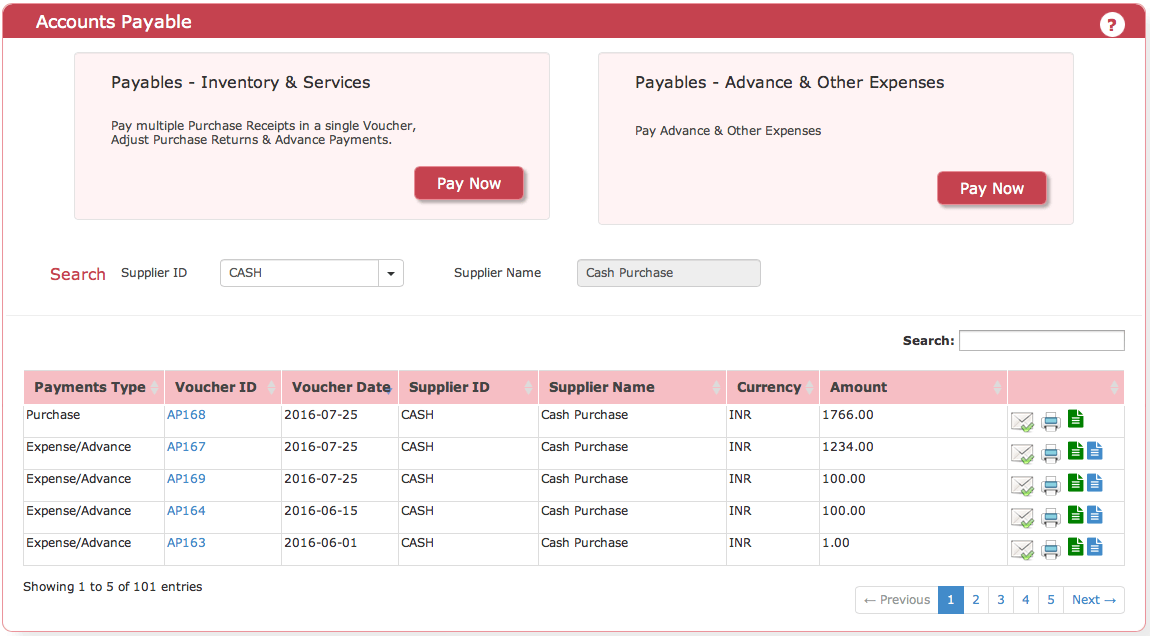Click 'Showing 1 to 5 of 101 entries'
The width and height of the screenshot is (1150, 636).
pyautogui.click(x=112, y=587)
